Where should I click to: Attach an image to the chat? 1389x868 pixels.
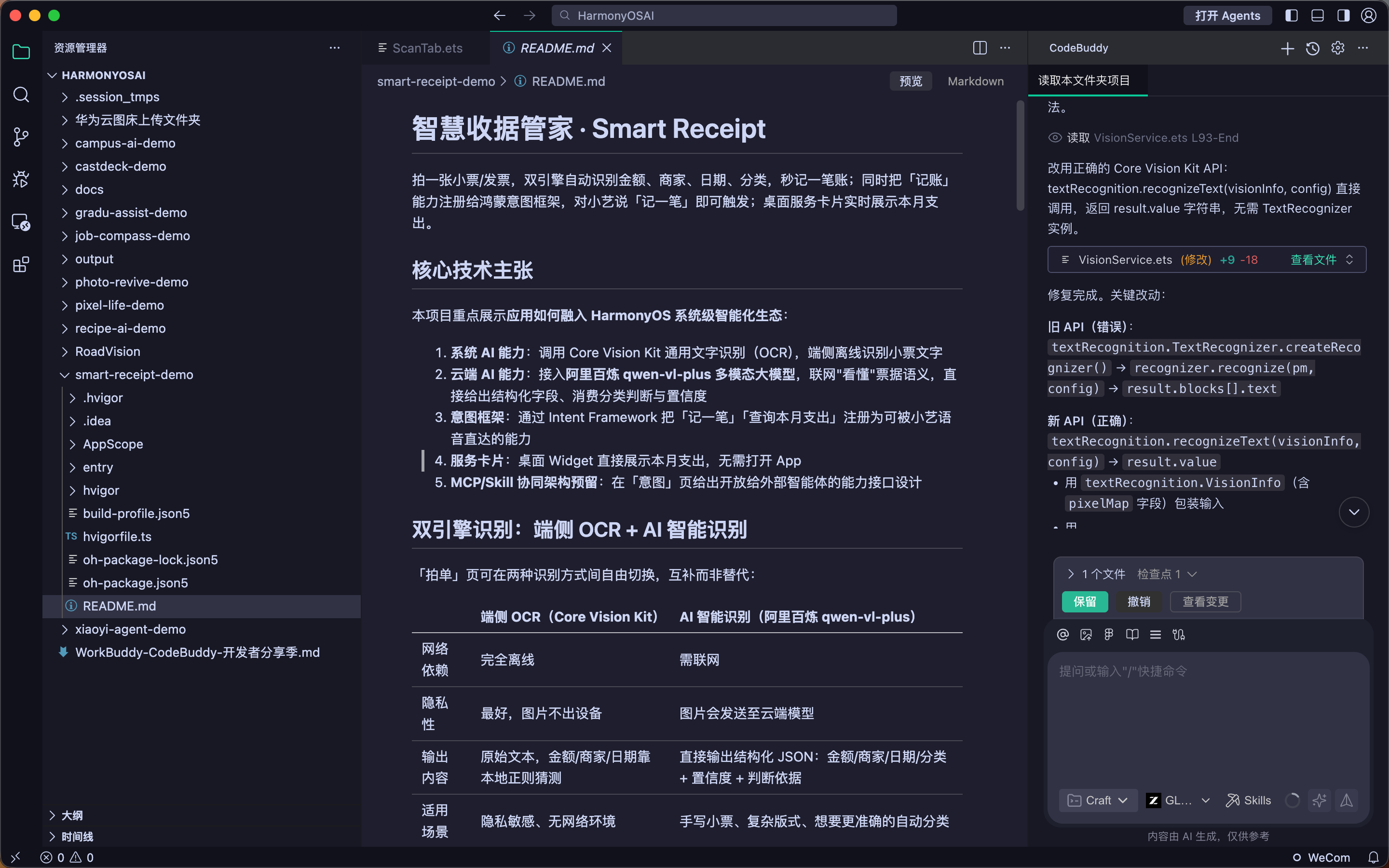click(x=1086, y=634)
